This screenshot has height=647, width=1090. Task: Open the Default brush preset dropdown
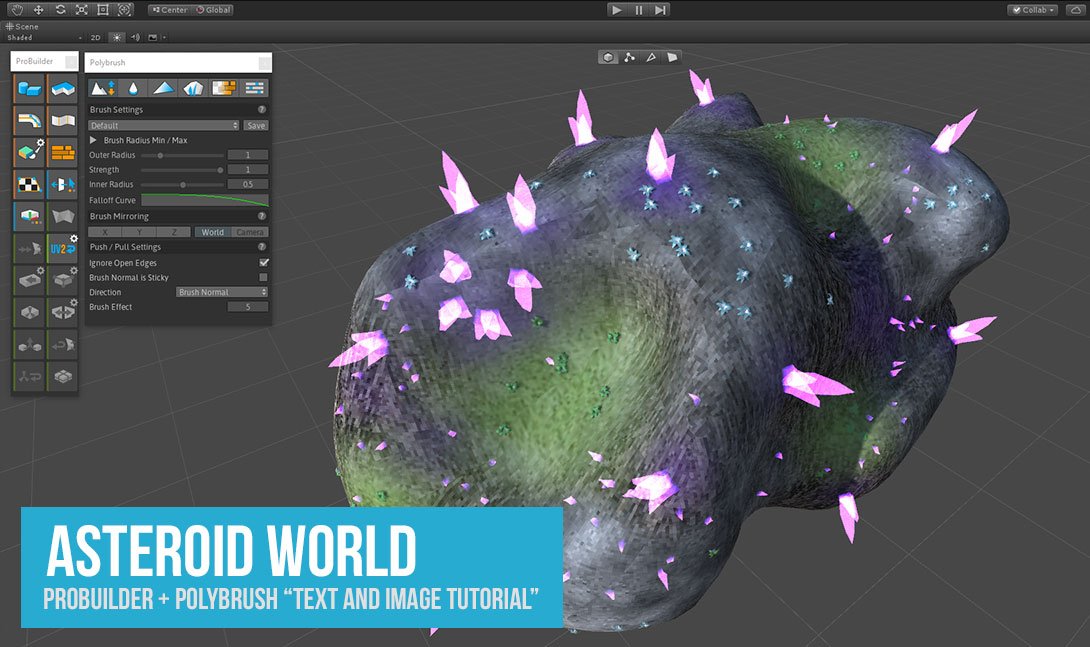[x=164, y=125]
